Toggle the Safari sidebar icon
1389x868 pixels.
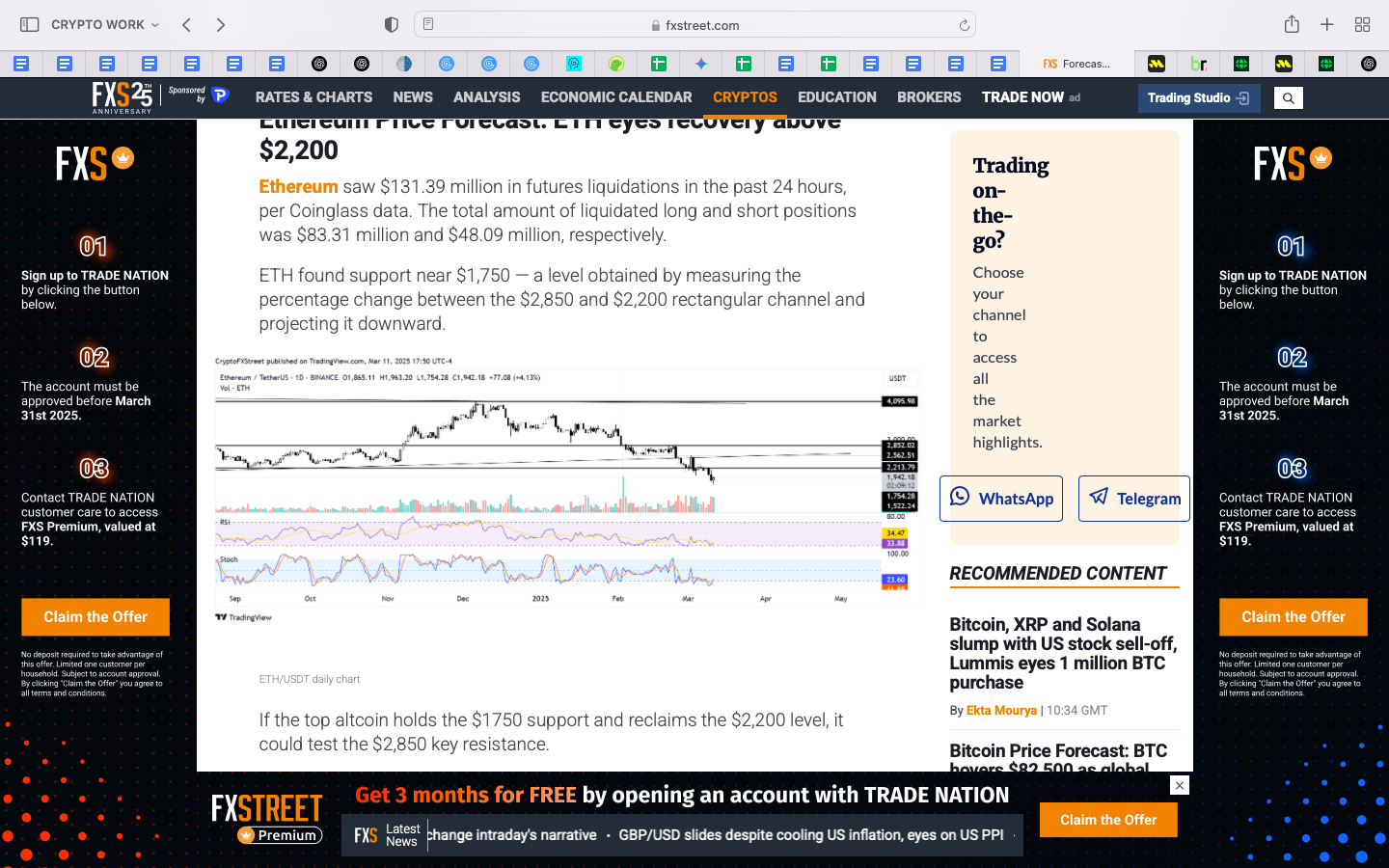[30, 24]
